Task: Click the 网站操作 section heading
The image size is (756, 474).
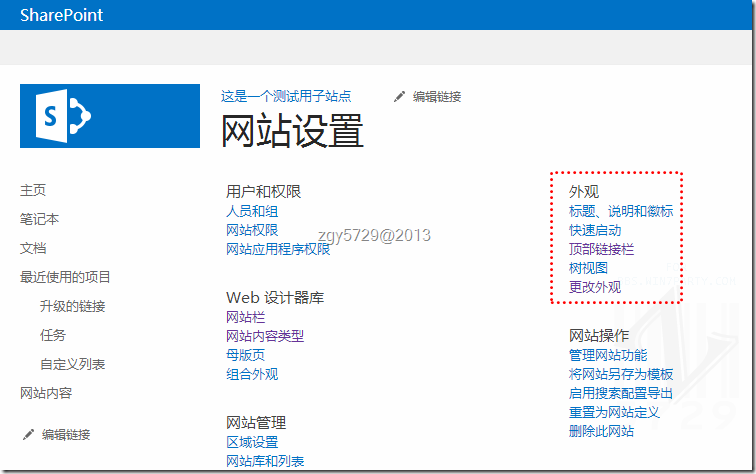Action: tap(599, 336)
